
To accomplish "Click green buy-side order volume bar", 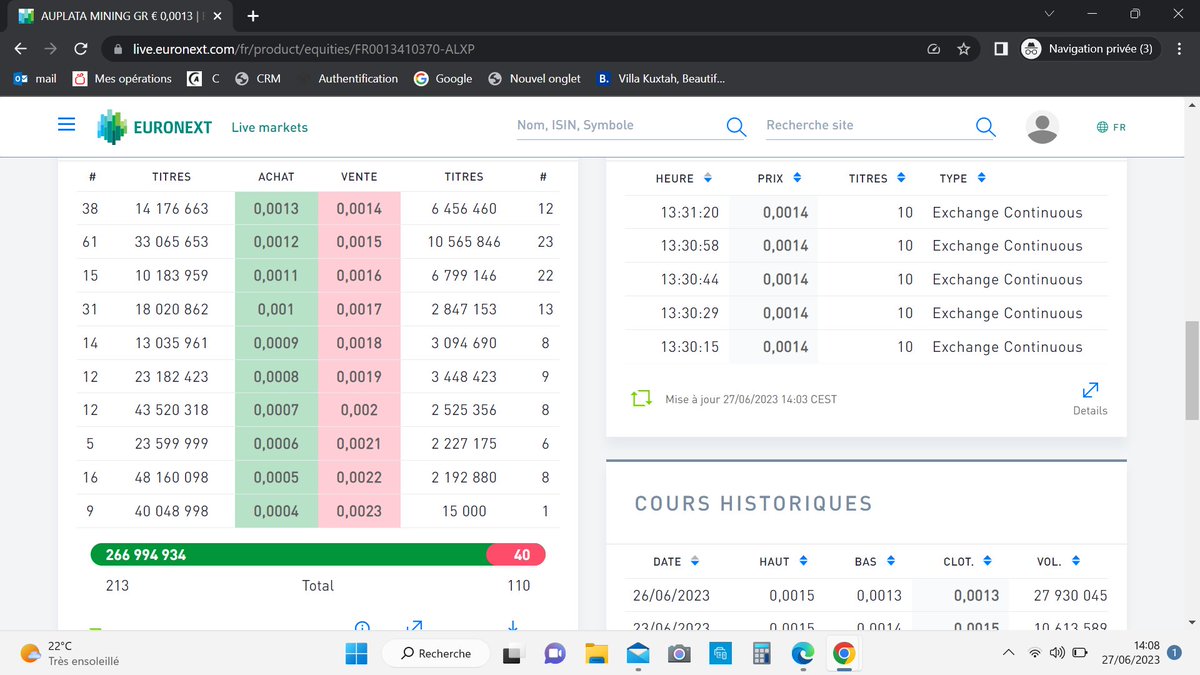I will pos(289,554).
